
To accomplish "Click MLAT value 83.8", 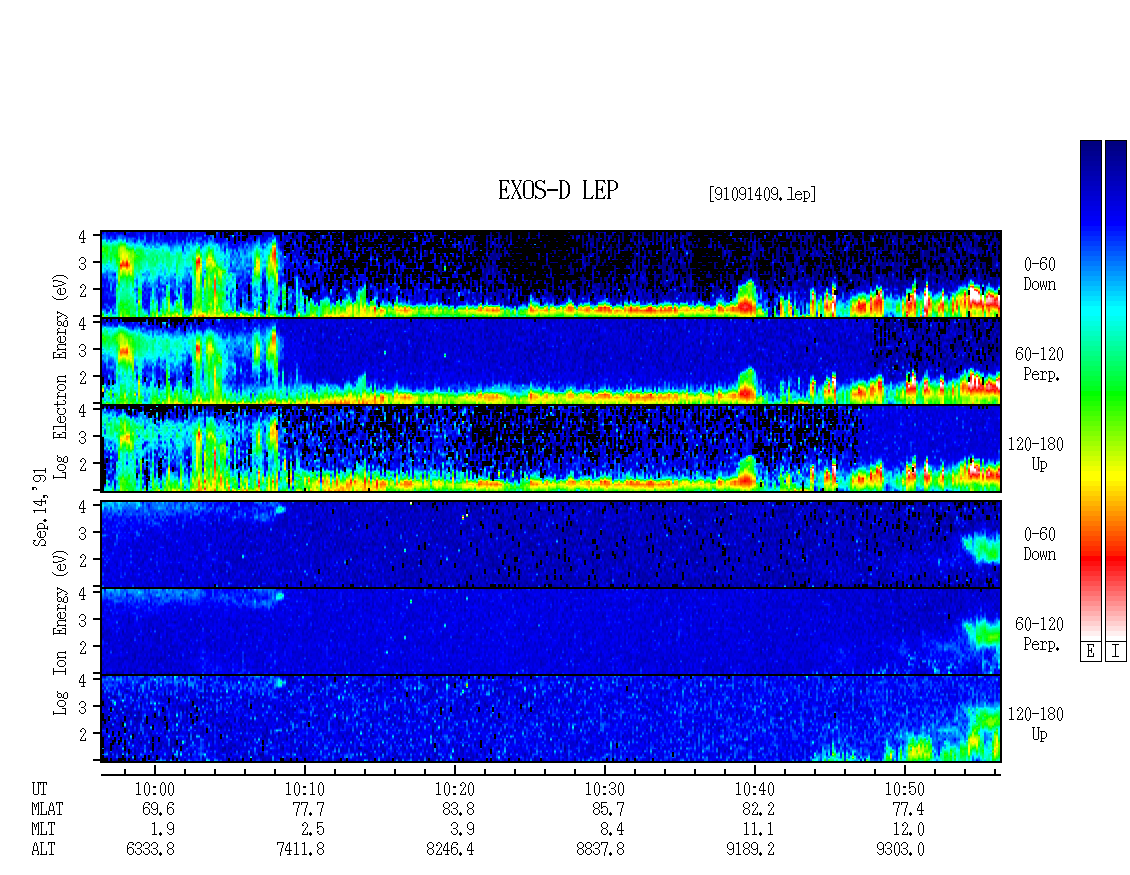I will (458, 809).
